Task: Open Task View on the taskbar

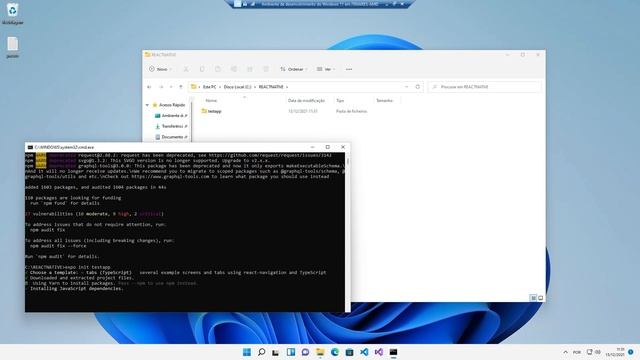Action: 276,352
